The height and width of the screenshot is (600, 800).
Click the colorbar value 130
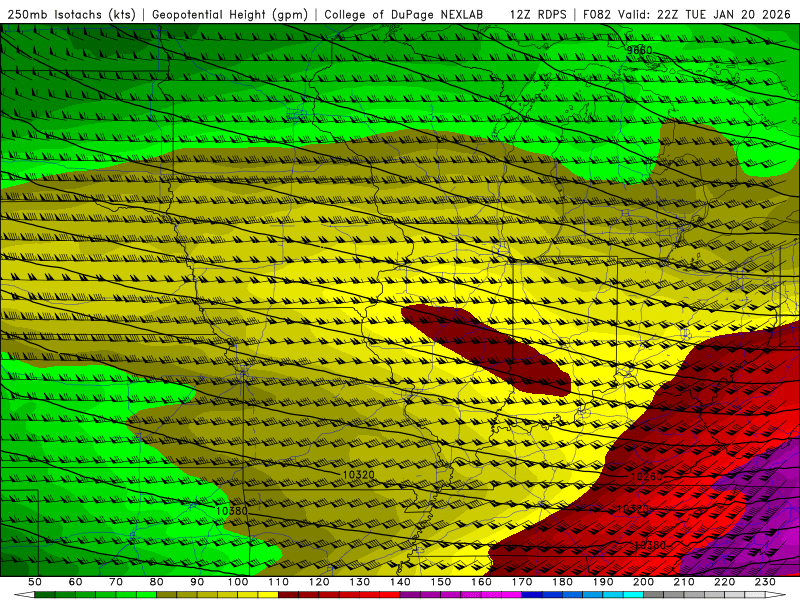pos(359,582)
